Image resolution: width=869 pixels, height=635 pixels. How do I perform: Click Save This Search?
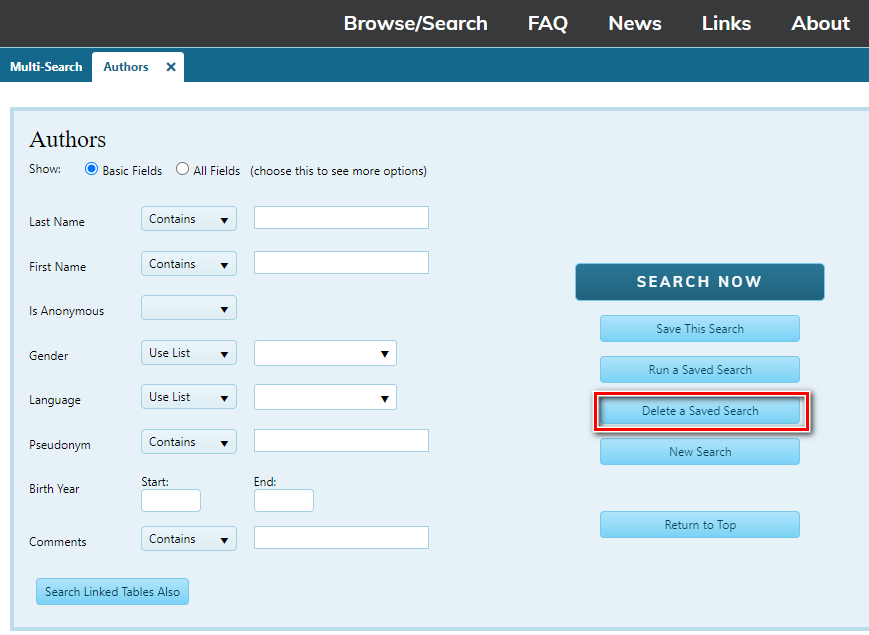699,329
